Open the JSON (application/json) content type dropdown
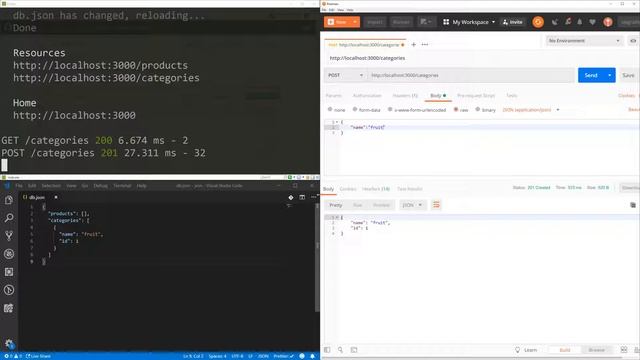Image resolution: width=640 pixels, height=360 pixels. coord(531,110)
